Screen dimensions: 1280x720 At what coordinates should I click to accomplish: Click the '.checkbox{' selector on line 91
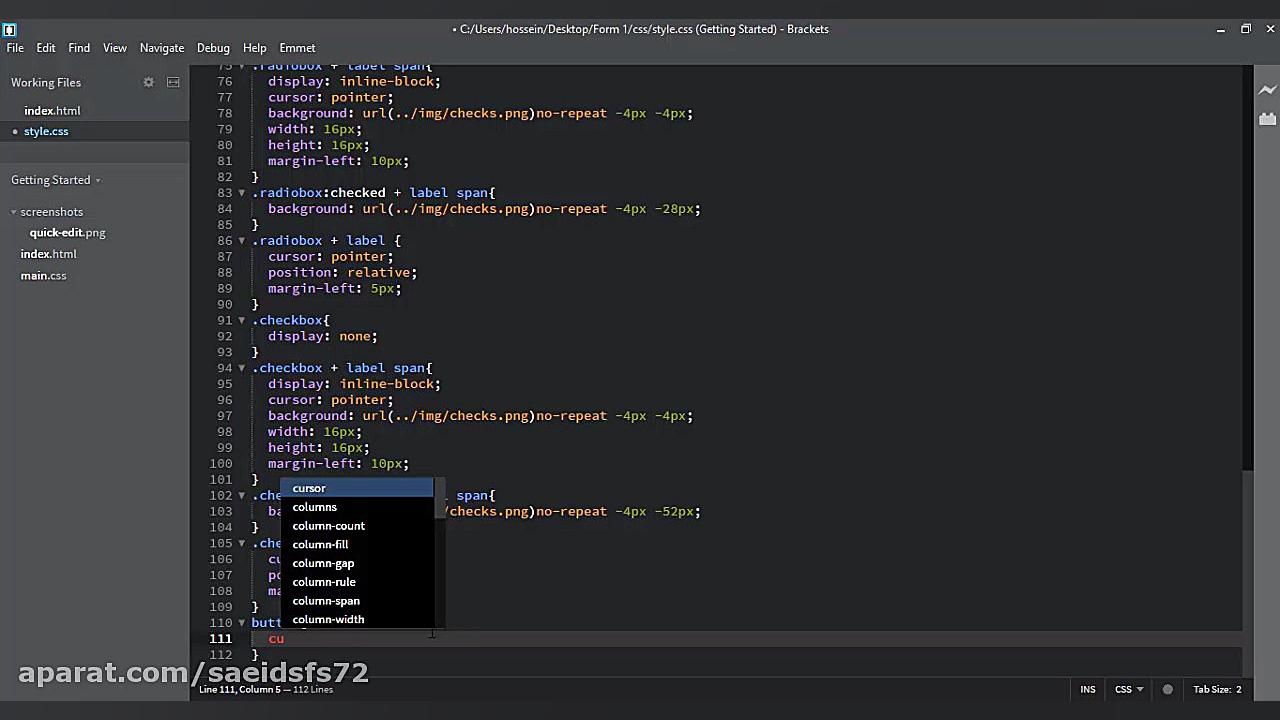290,321
